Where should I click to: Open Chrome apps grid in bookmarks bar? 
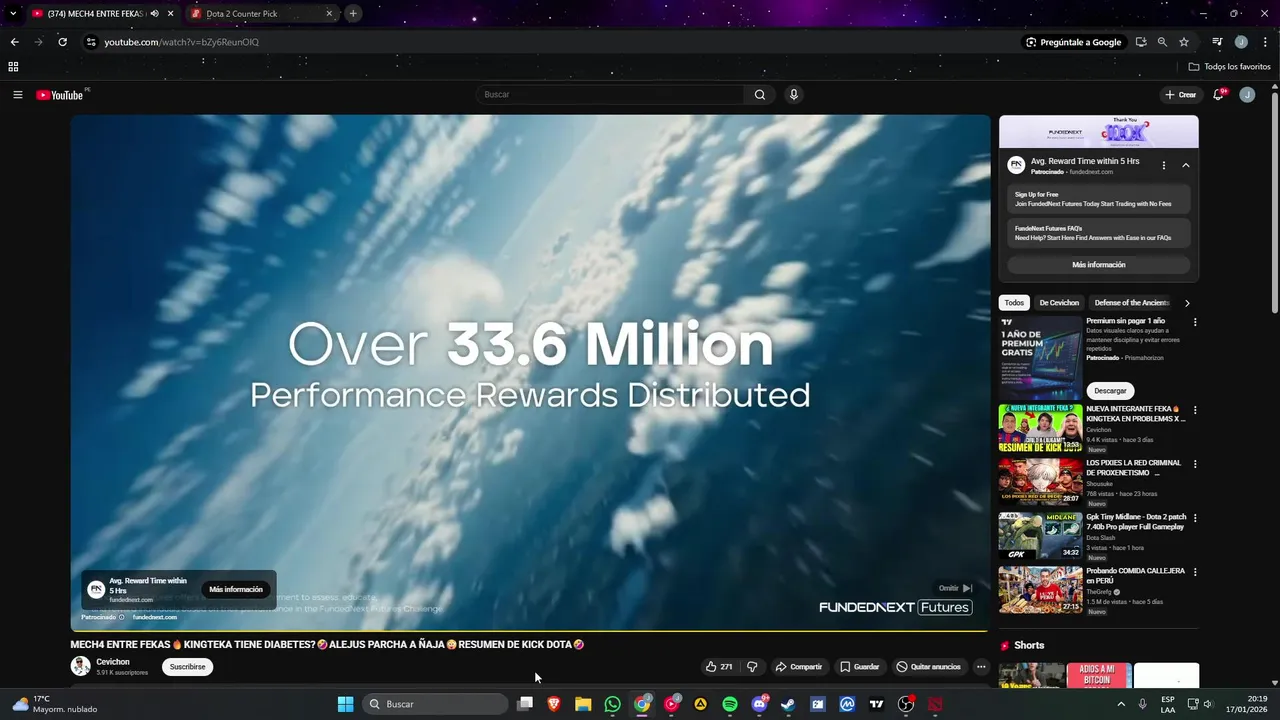13,67
